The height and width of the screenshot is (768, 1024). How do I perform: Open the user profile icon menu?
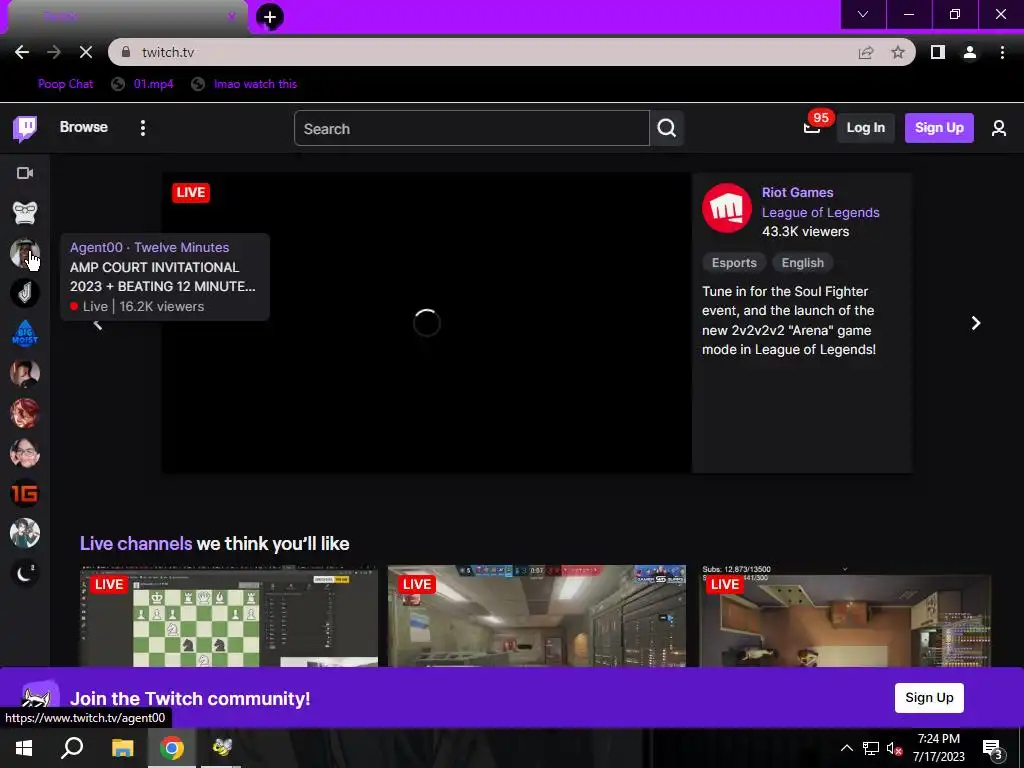click(999, 128)
